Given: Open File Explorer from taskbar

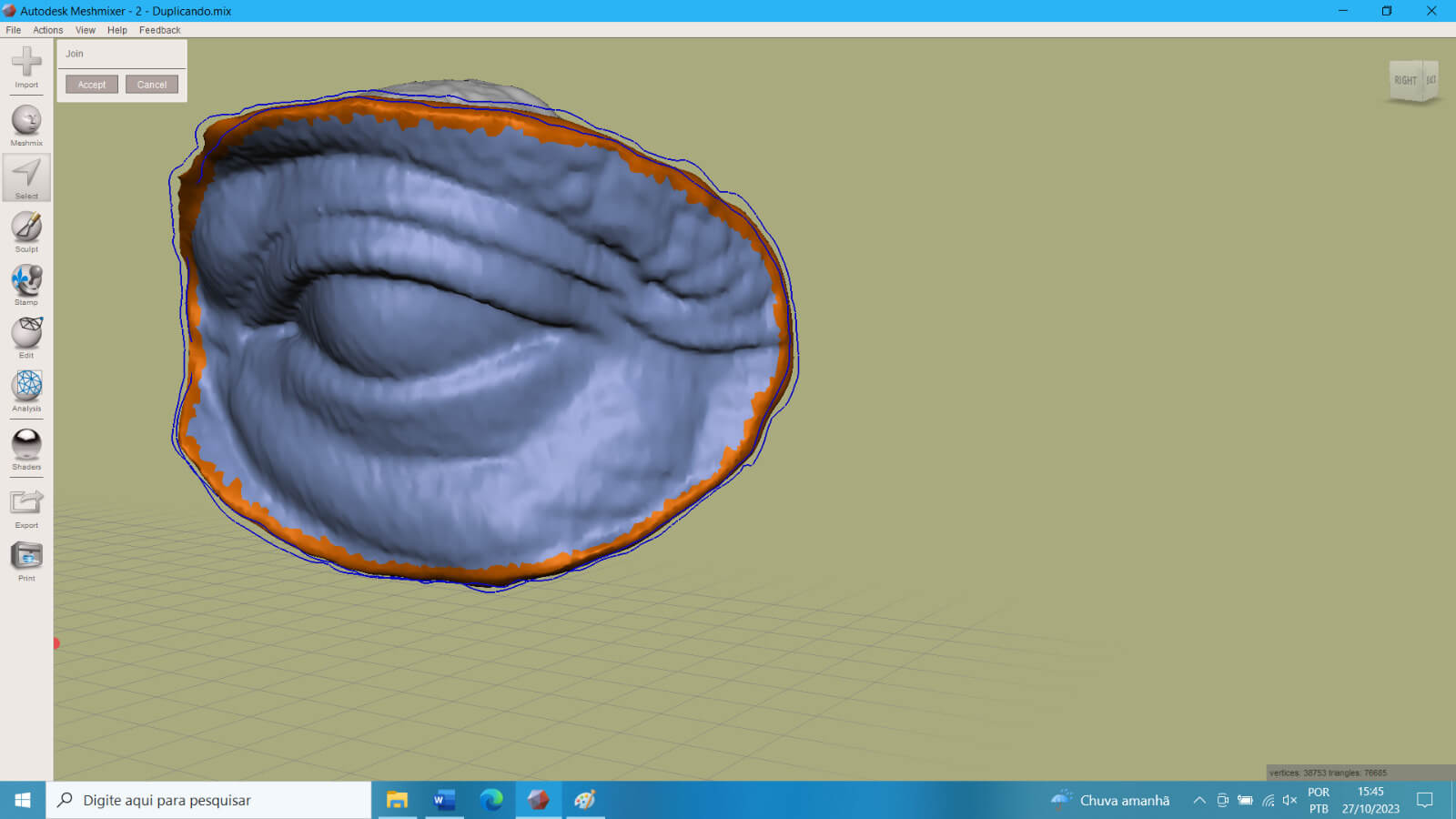Looking at the screenshot, I should [397, 800].
